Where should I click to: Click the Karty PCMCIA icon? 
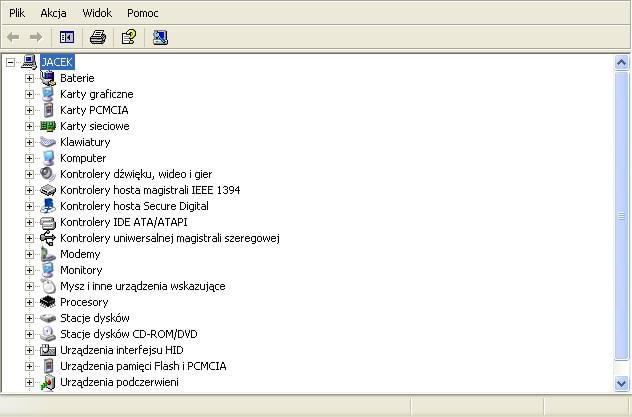coord(48,110)
